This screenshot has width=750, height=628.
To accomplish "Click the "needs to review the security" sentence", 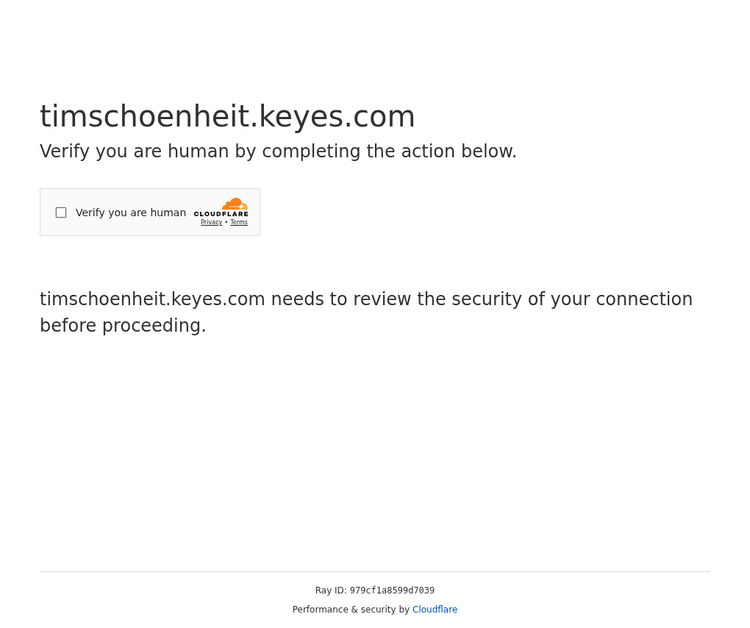I will tap(400, 300).
